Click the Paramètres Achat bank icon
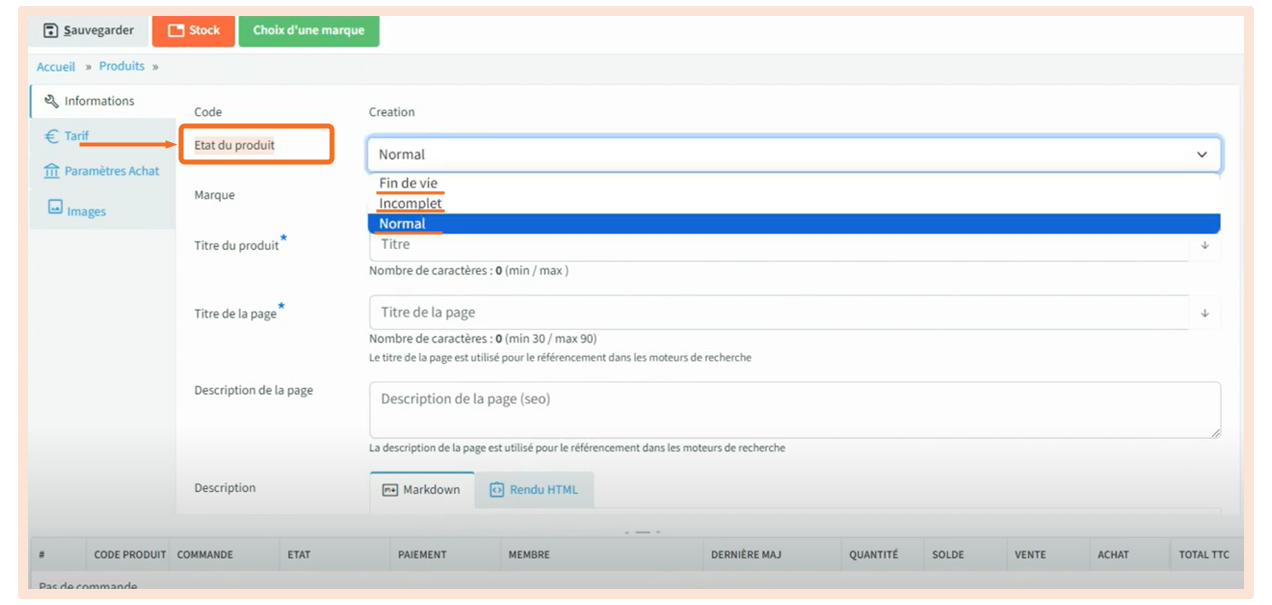 pyautogui.click(x=52, y=172)
